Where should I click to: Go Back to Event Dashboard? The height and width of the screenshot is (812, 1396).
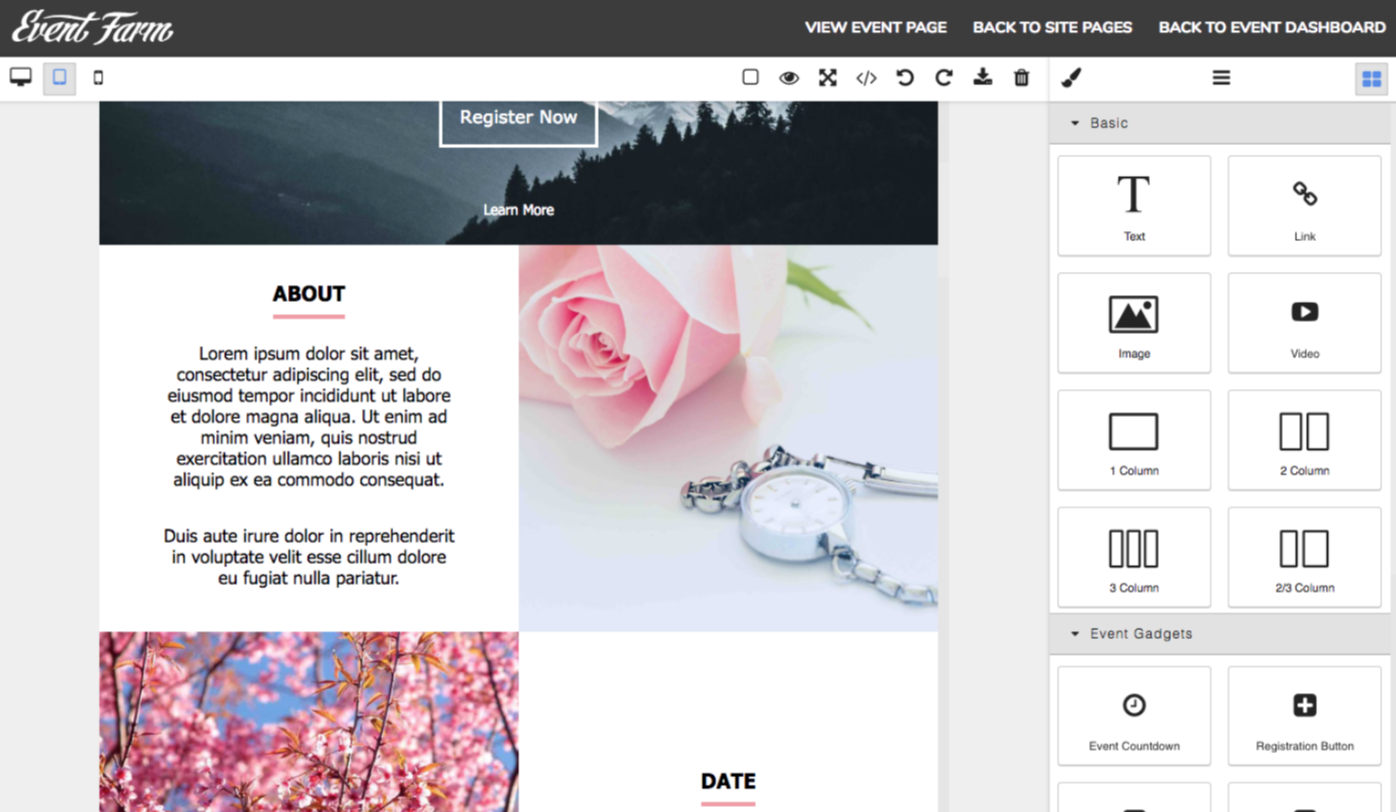pos(1272,28)
